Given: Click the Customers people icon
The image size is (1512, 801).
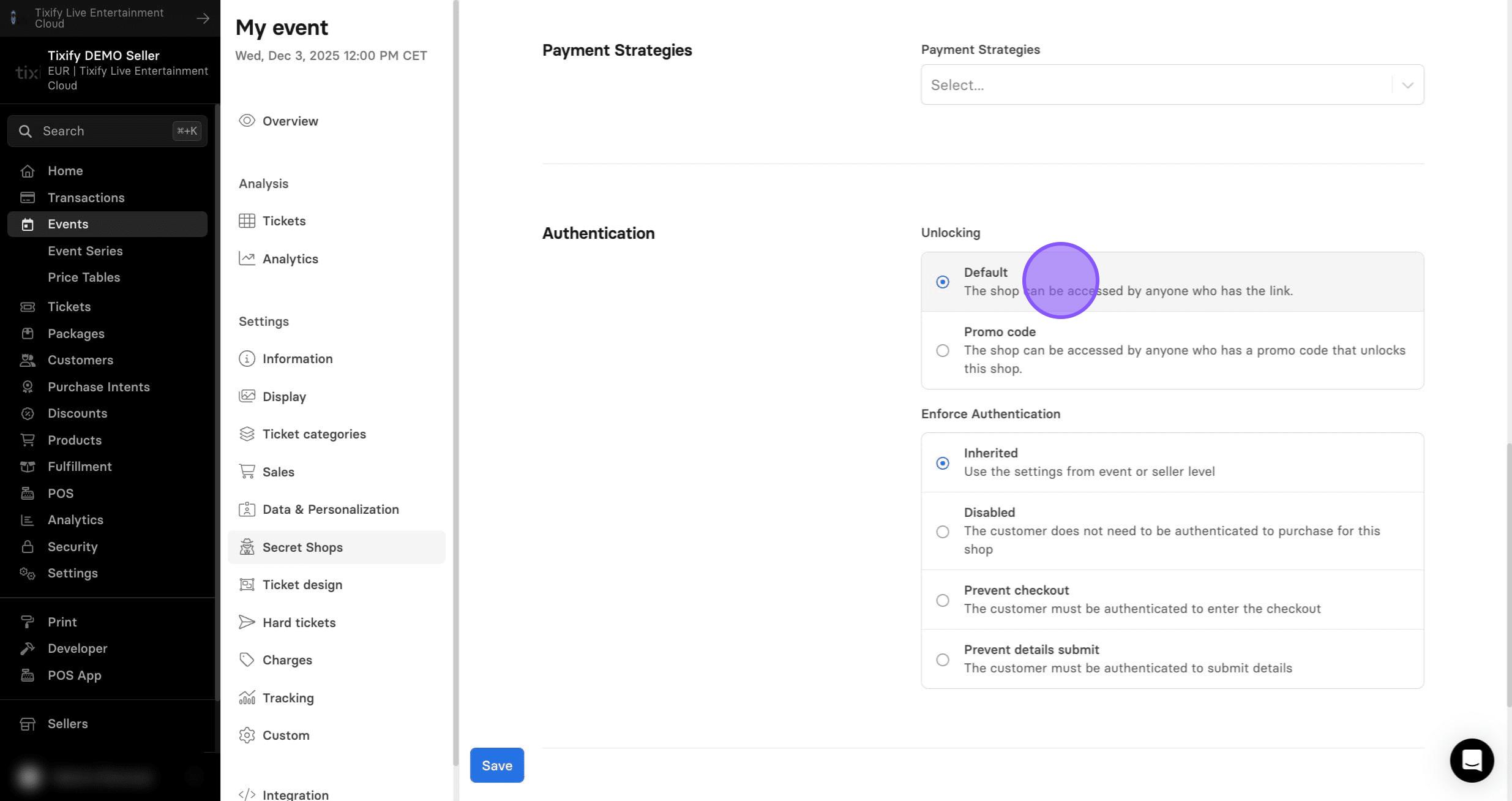Looking at the screenshot, I should (x=28, y=360).
